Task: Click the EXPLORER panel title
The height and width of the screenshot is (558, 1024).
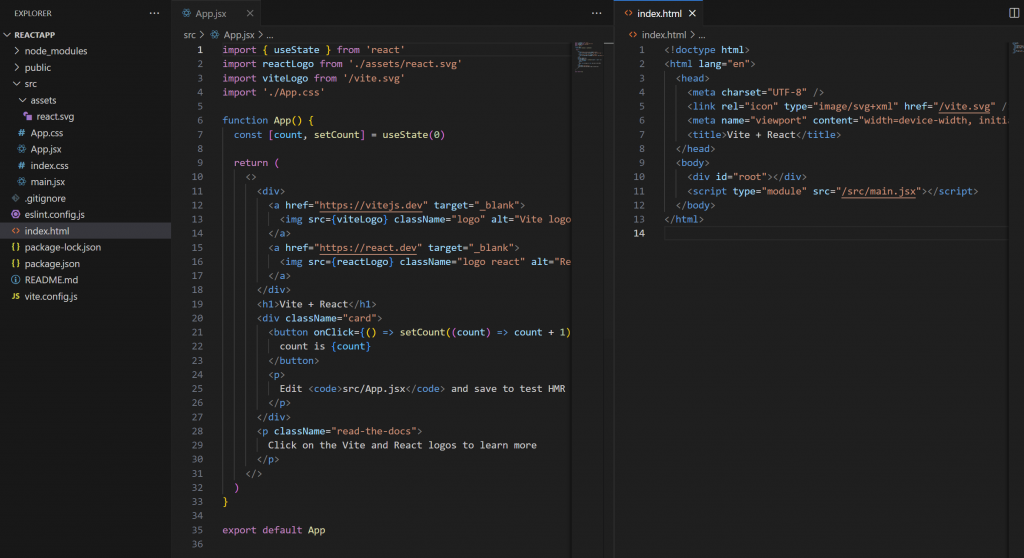Action: point(33,13)
